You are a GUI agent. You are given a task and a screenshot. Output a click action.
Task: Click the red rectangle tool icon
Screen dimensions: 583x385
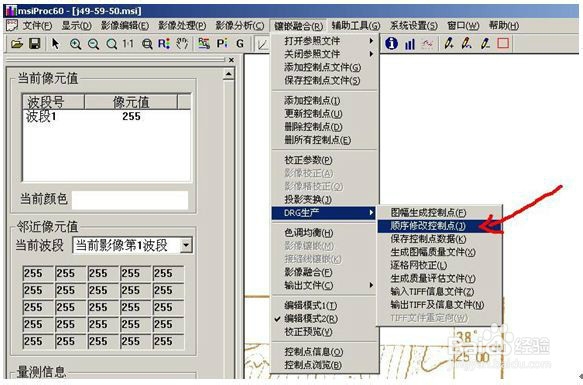pos(503,44)
